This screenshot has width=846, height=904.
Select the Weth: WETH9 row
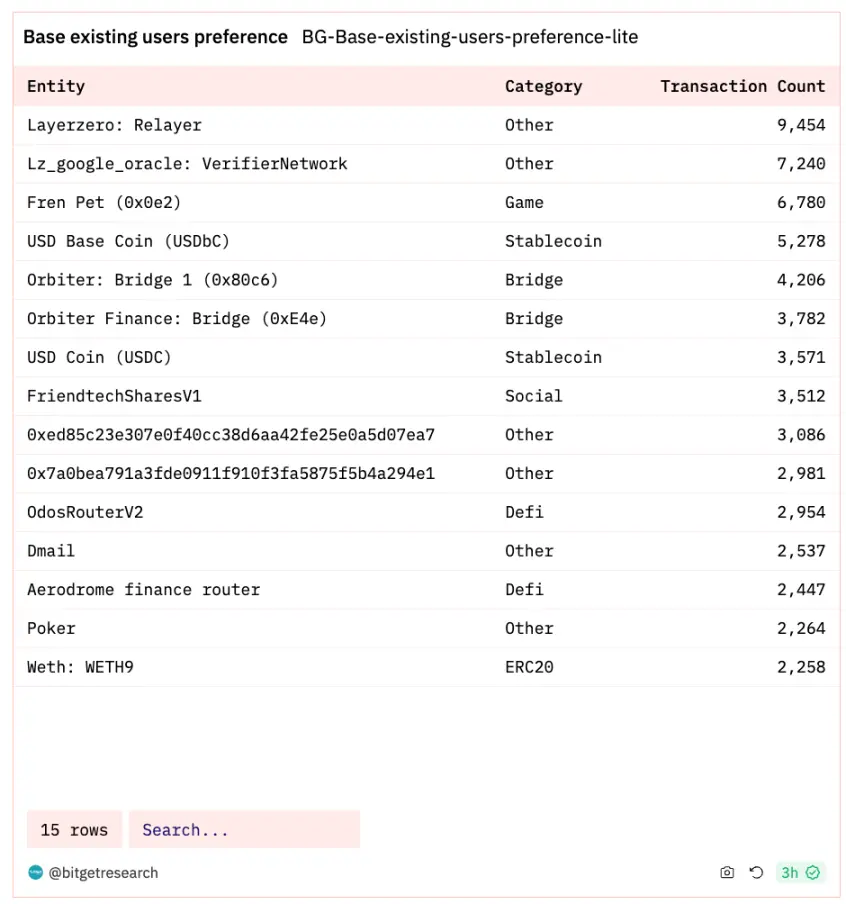(x=427, y=667)
